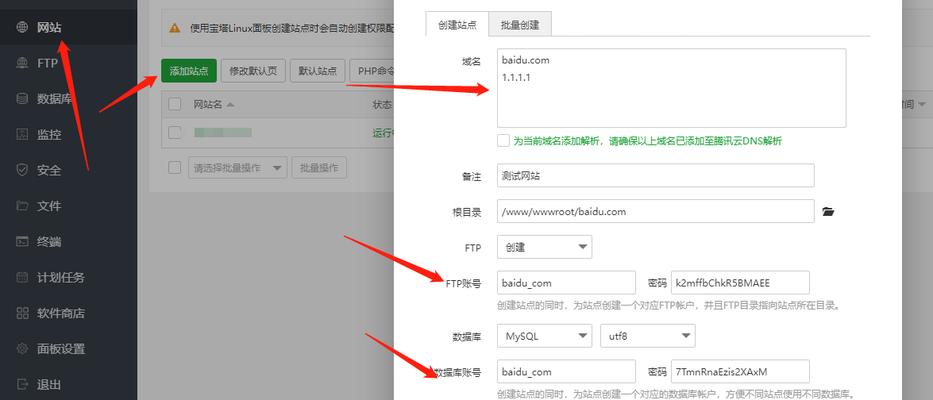This screenshot has width=933, height=400.
Task: Click the 文件 folder icon in sidebar
Action: [x=22, y=206]
